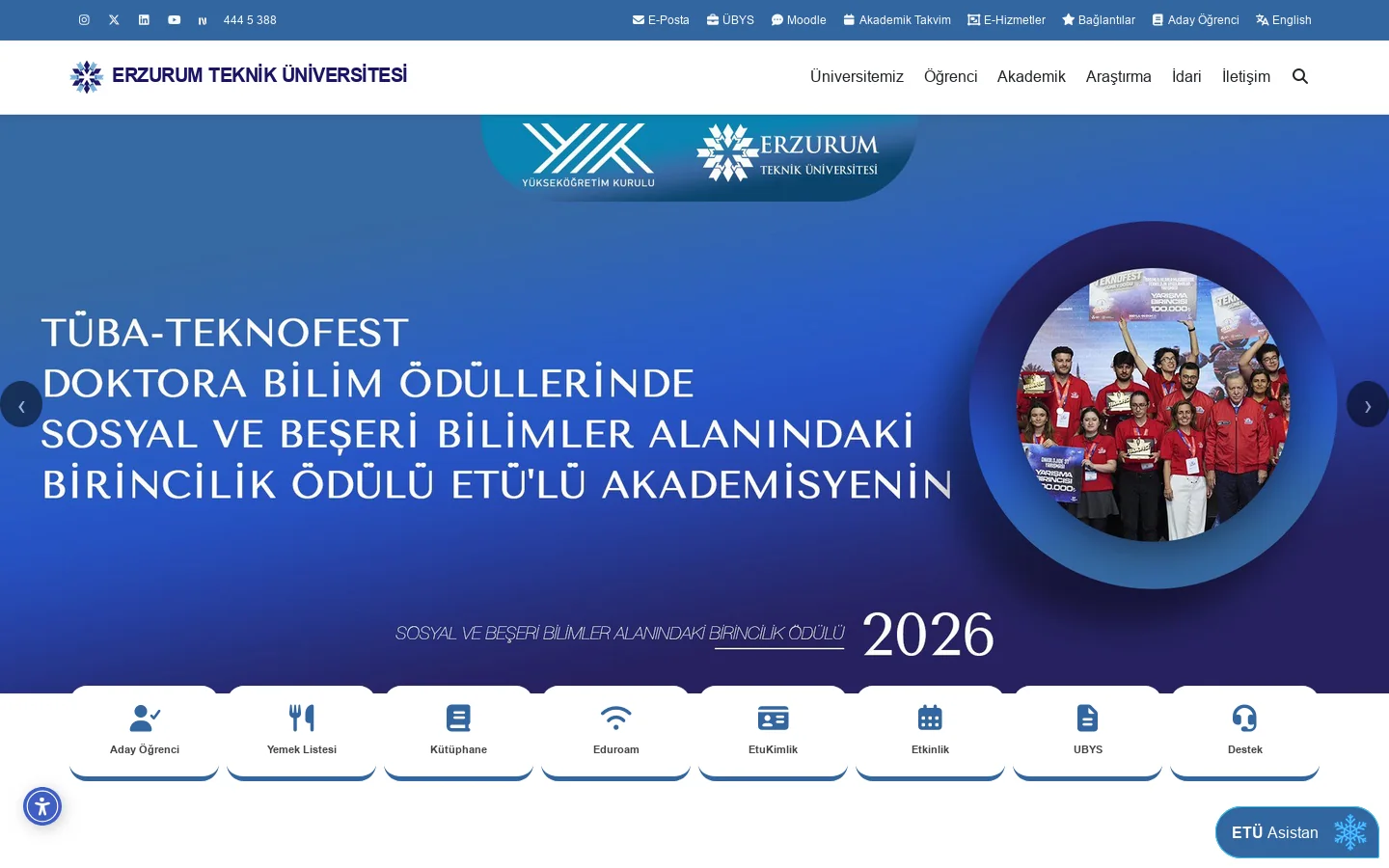Click the TÜBA-TEKNOFEST banner headline
Image resolution: width=1389 pixels, height=868 pixels.
pos(497,409)
